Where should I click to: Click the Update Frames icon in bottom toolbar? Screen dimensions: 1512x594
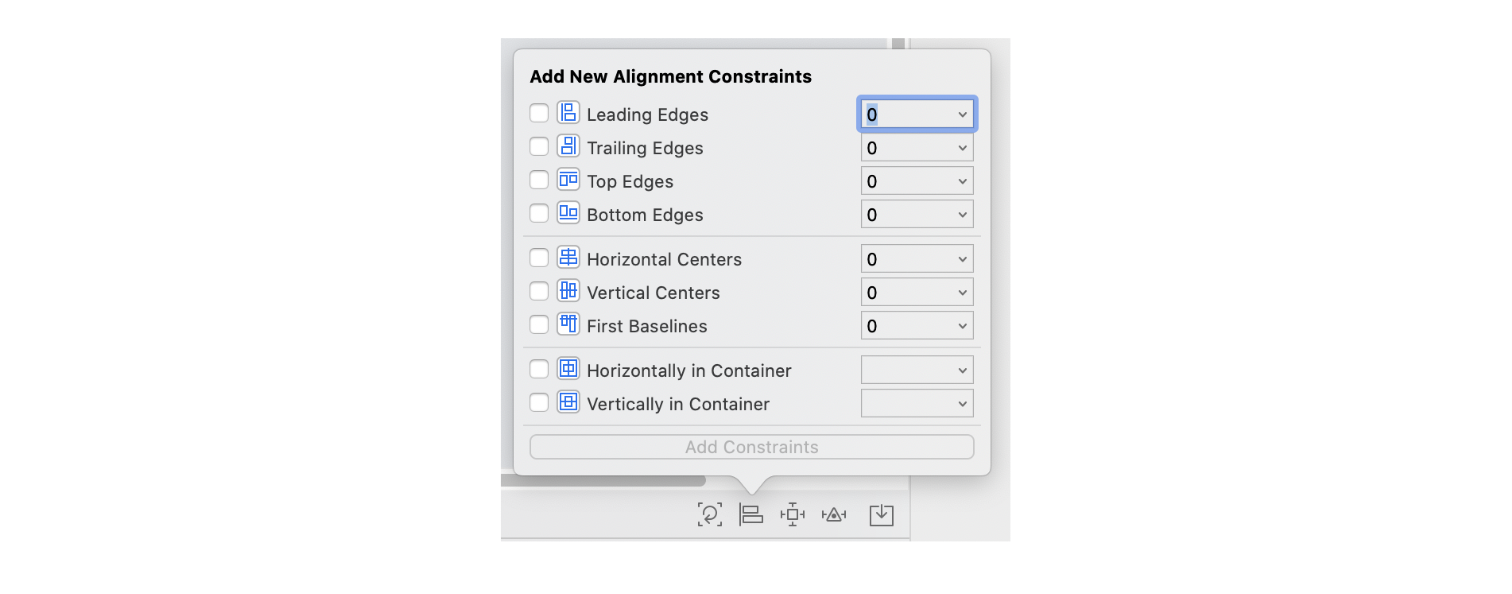tap(709, 515)
